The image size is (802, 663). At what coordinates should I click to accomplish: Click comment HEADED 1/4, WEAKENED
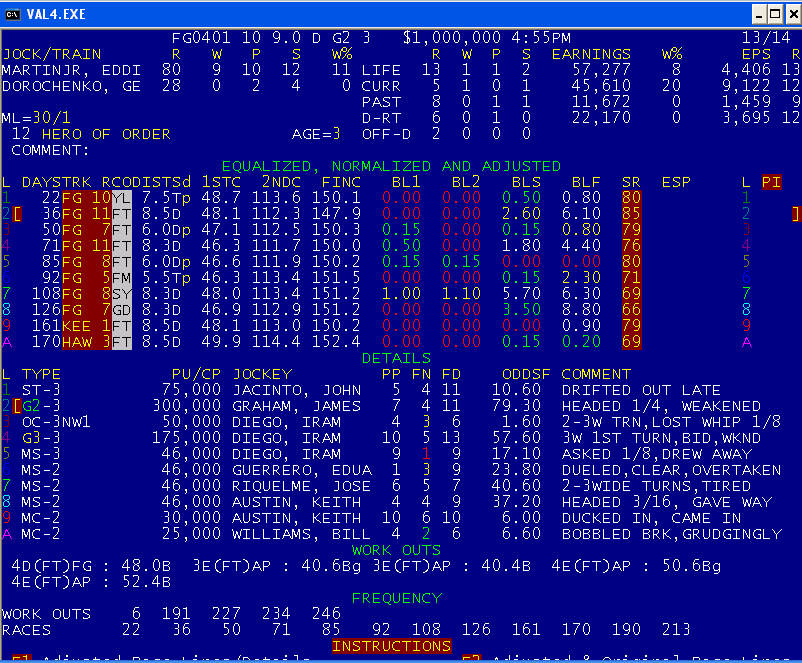pyautogui.click(x=661, y=406)
